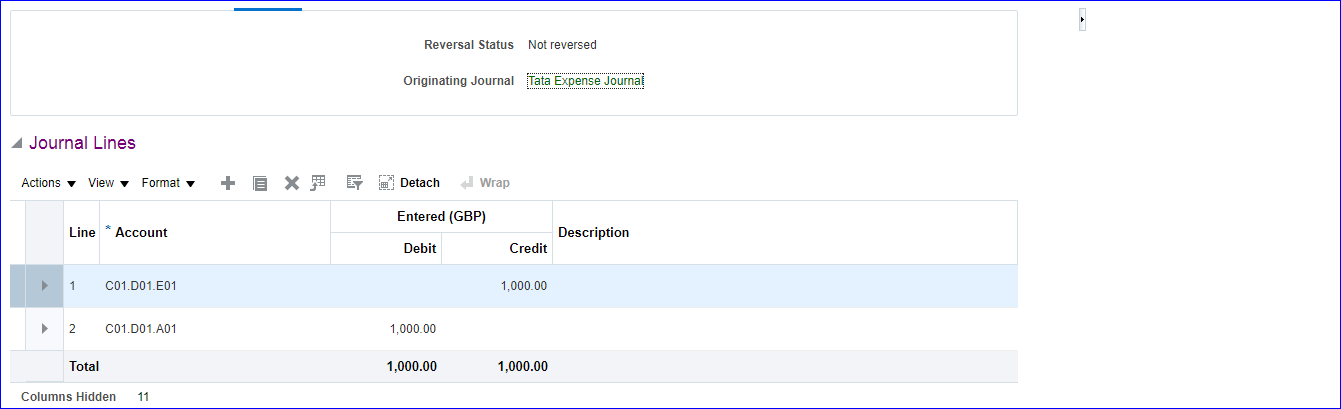Collapse the Journal Lines section
Screen dimensions: 1341x409
click(x=17, y=144)
